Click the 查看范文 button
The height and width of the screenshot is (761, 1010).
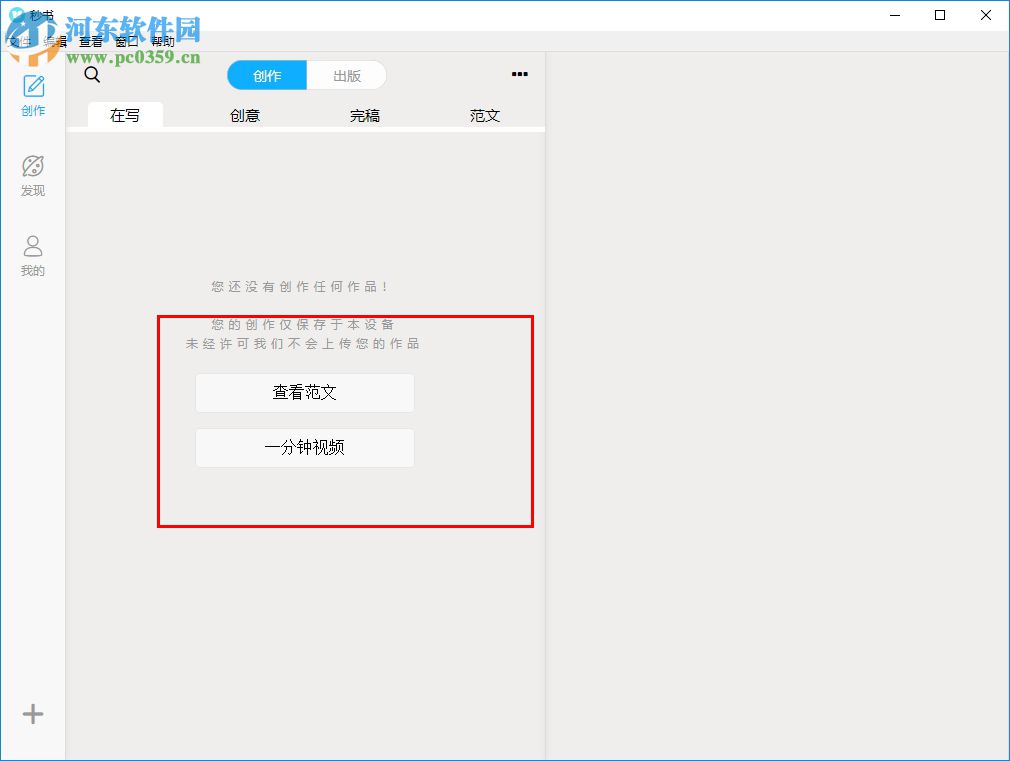(304, 392)
